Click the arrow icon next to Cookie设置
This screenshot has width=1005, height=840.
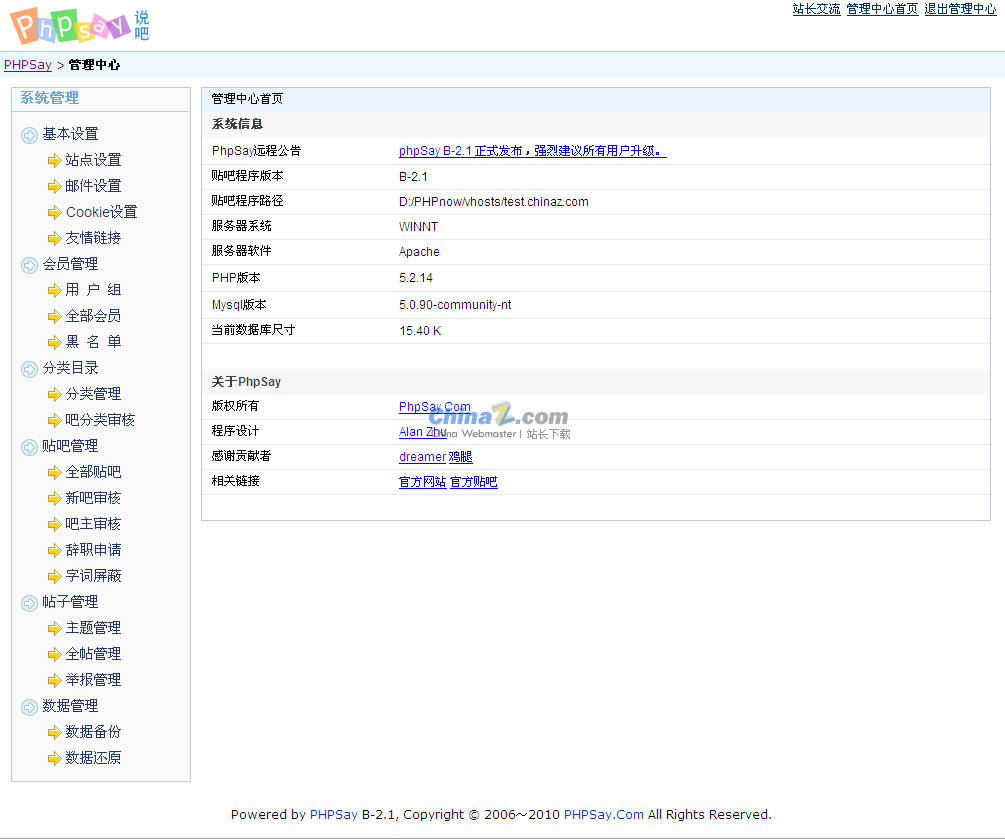(x=54, y=213)
